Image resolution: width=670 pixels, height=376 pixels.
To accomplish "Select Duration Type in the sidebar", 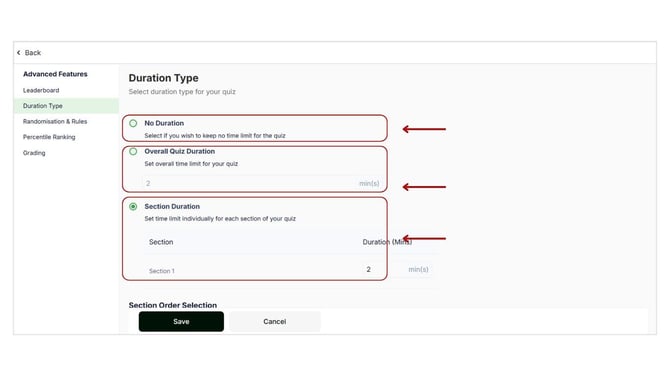I will 66,106.
